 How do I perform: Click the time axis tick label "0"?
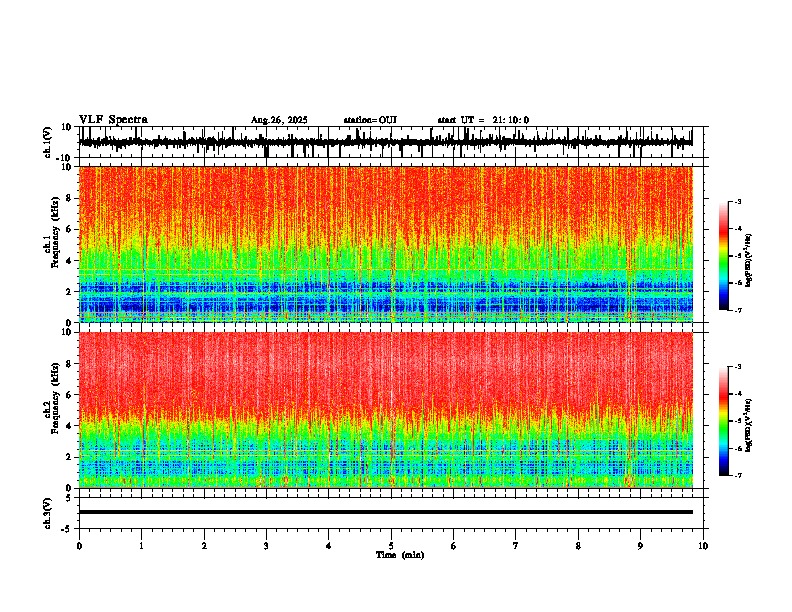tap(79, 546)
